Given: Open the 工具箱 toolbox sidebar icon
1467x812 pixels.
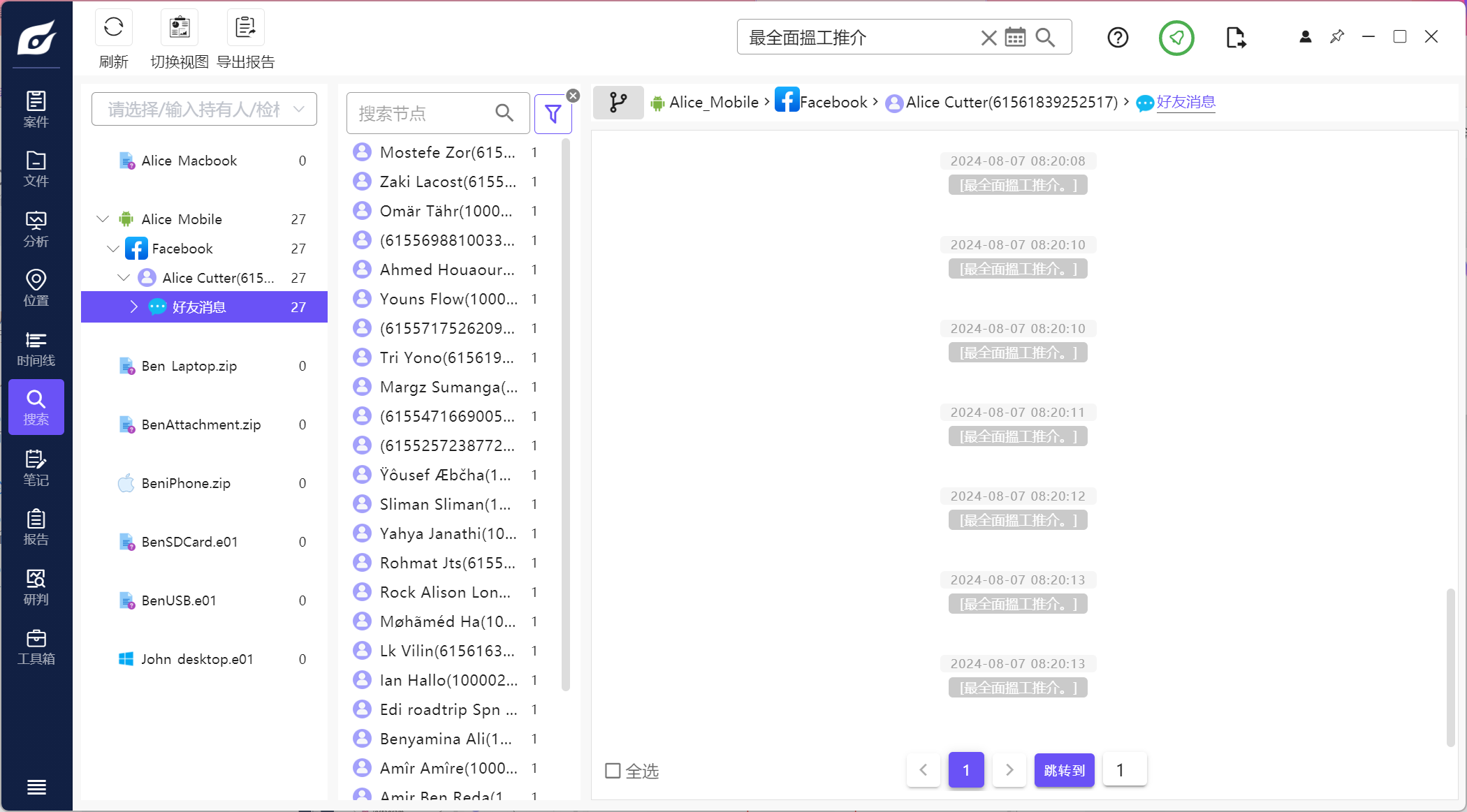Looking at the screenshot, I should 36,647.
